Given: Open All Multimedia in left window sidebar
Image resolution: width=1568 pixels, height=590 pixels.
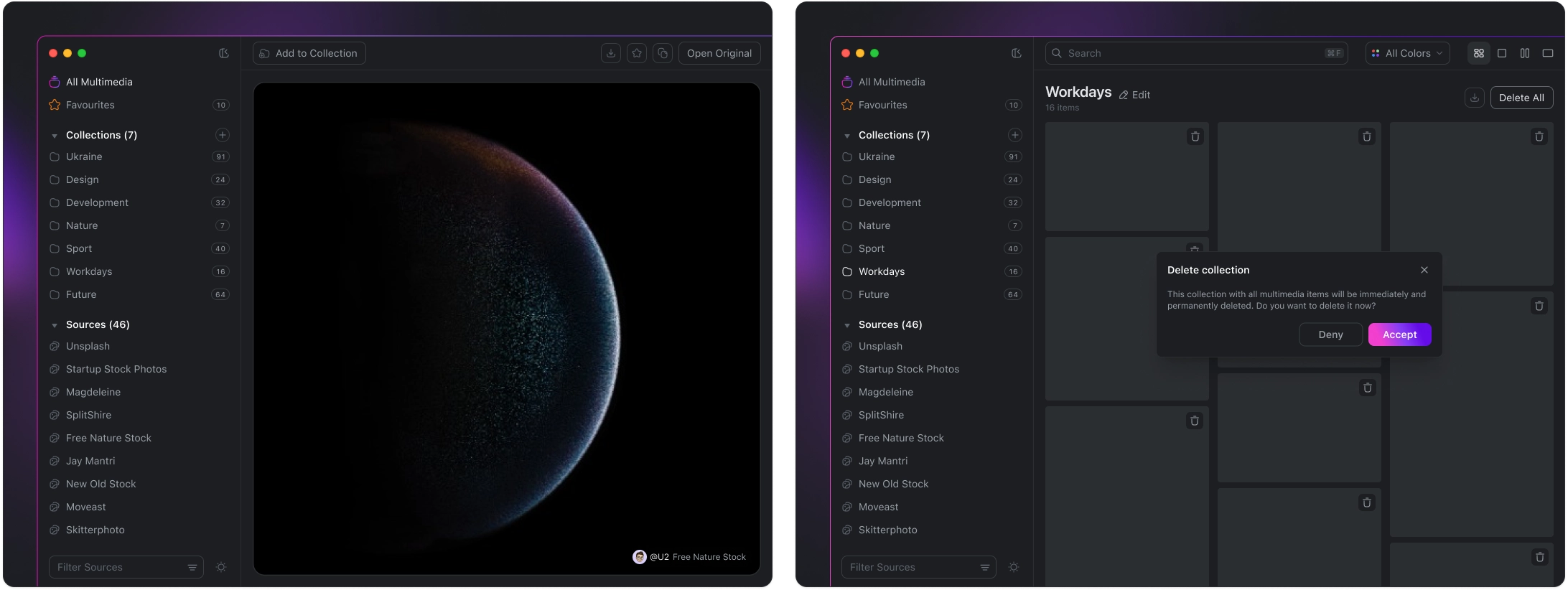Looking at the screenshot, I should click(139, 82).
